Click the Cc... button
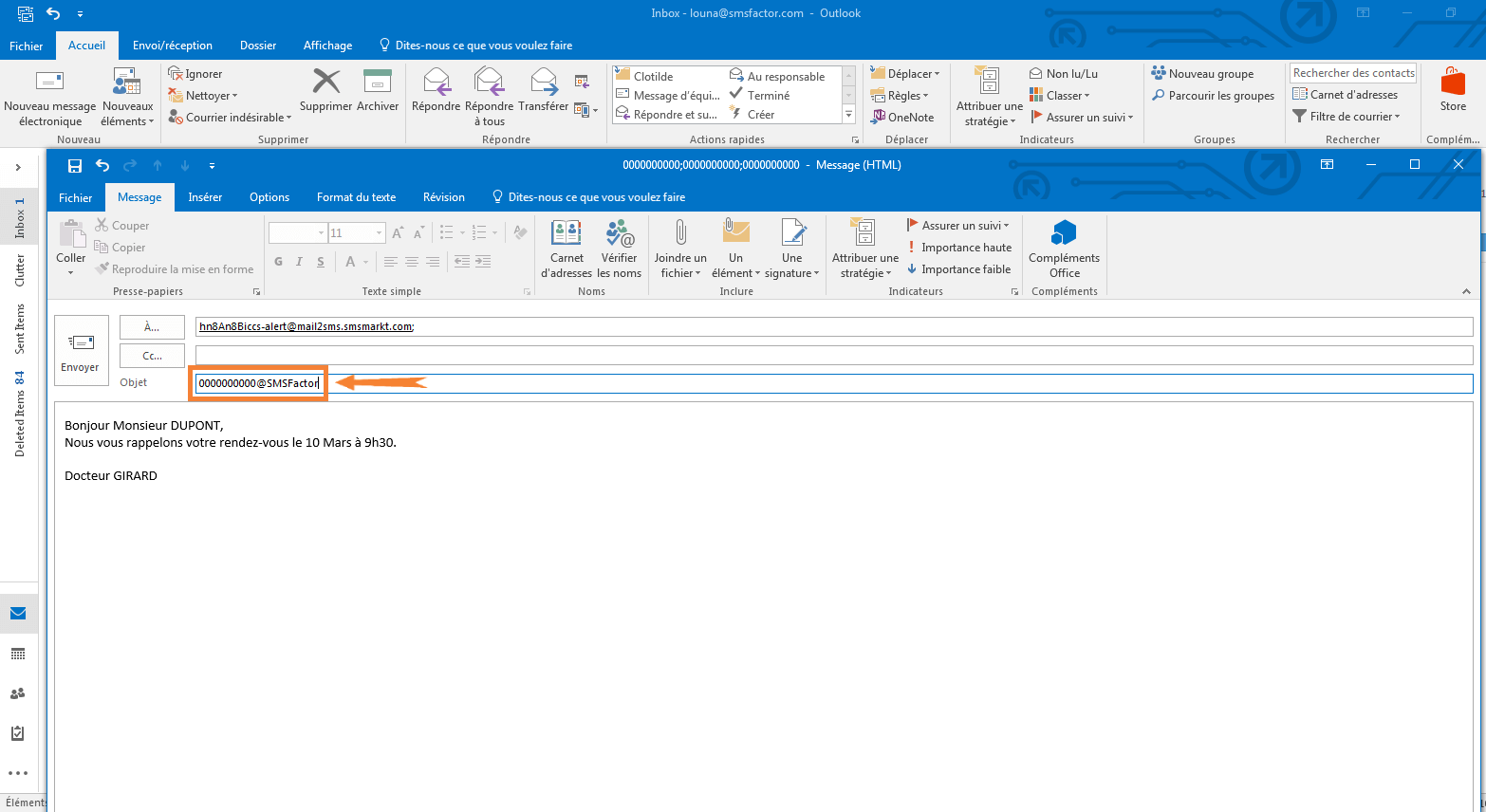1486x812 pixels. click(x=152, y=356)
